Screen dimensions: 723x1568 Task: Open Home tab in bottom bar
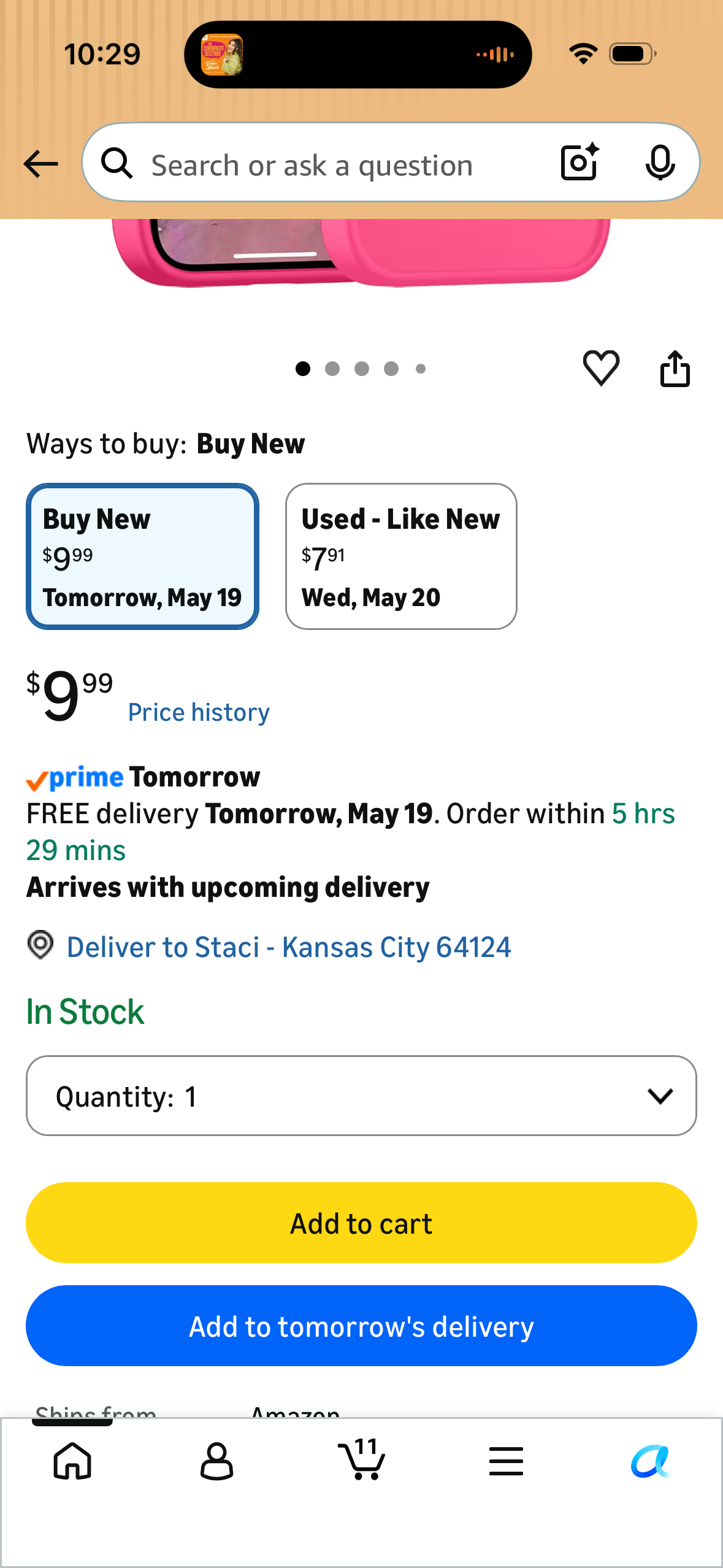click(x=72, y=1461)
